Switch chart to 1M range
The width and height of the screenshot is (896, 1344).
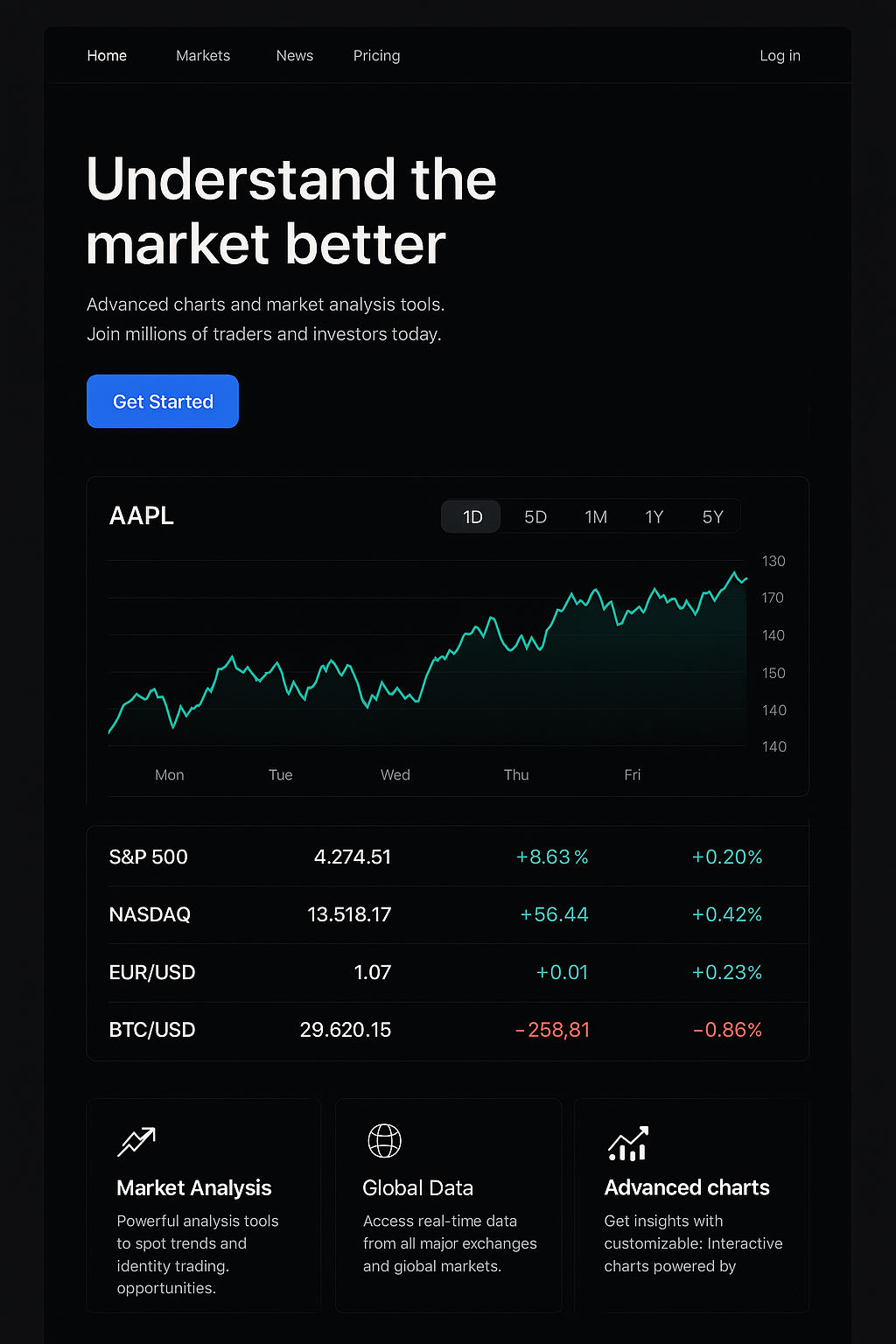tap(596, 517)
